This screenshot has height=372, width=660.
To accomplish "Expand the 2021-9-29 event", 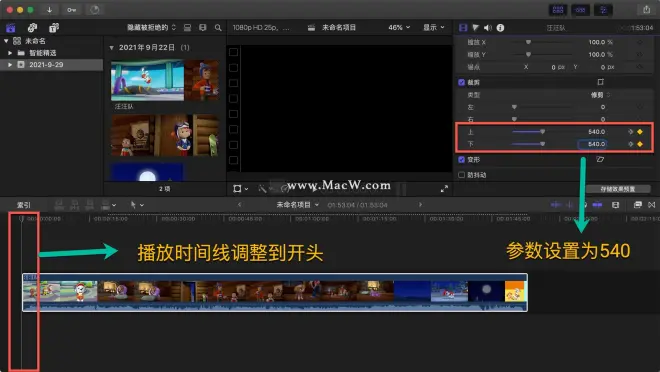I will pos(10,64).
